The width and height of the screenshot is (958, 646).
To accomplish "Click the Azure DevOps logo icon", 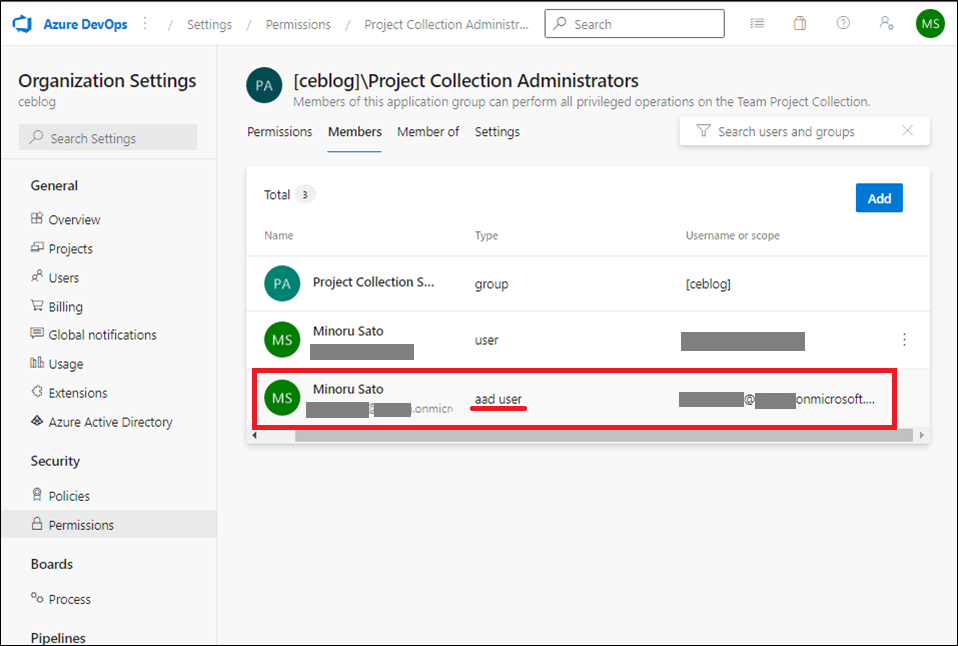I will 23,24.
